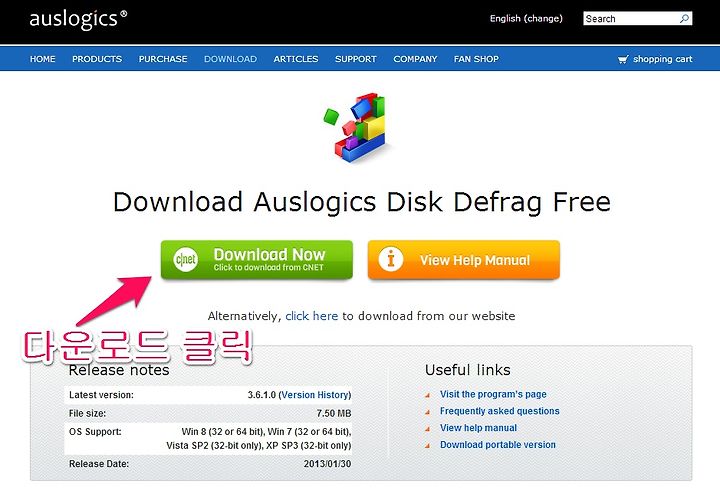Change language via English (change)

coord(526,18)
